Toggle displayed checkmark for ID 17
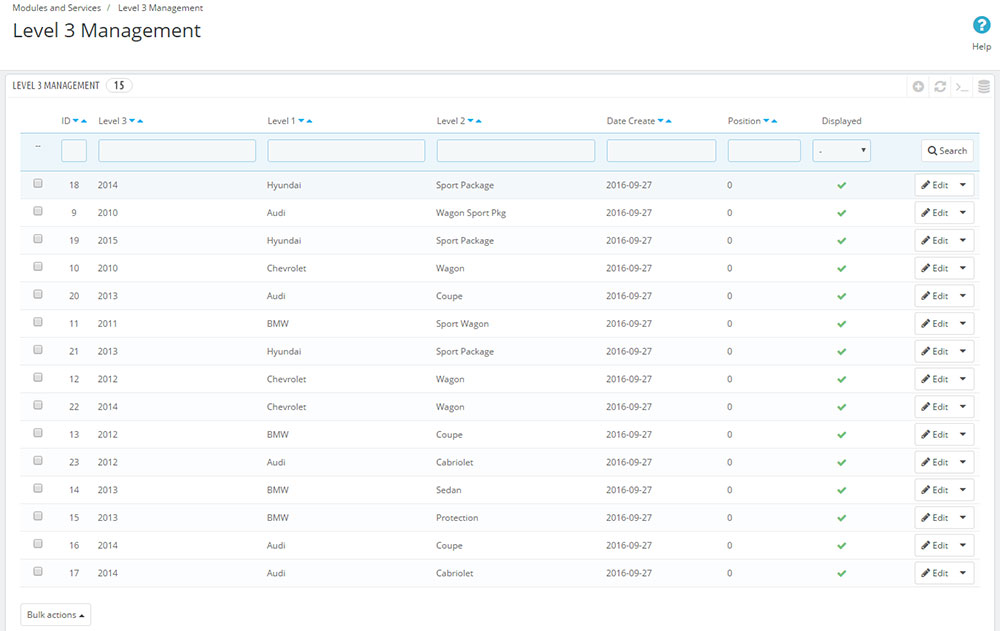The height and width of the screenshot is (631, 1000). pyautogui.click(x=841, y=574)
